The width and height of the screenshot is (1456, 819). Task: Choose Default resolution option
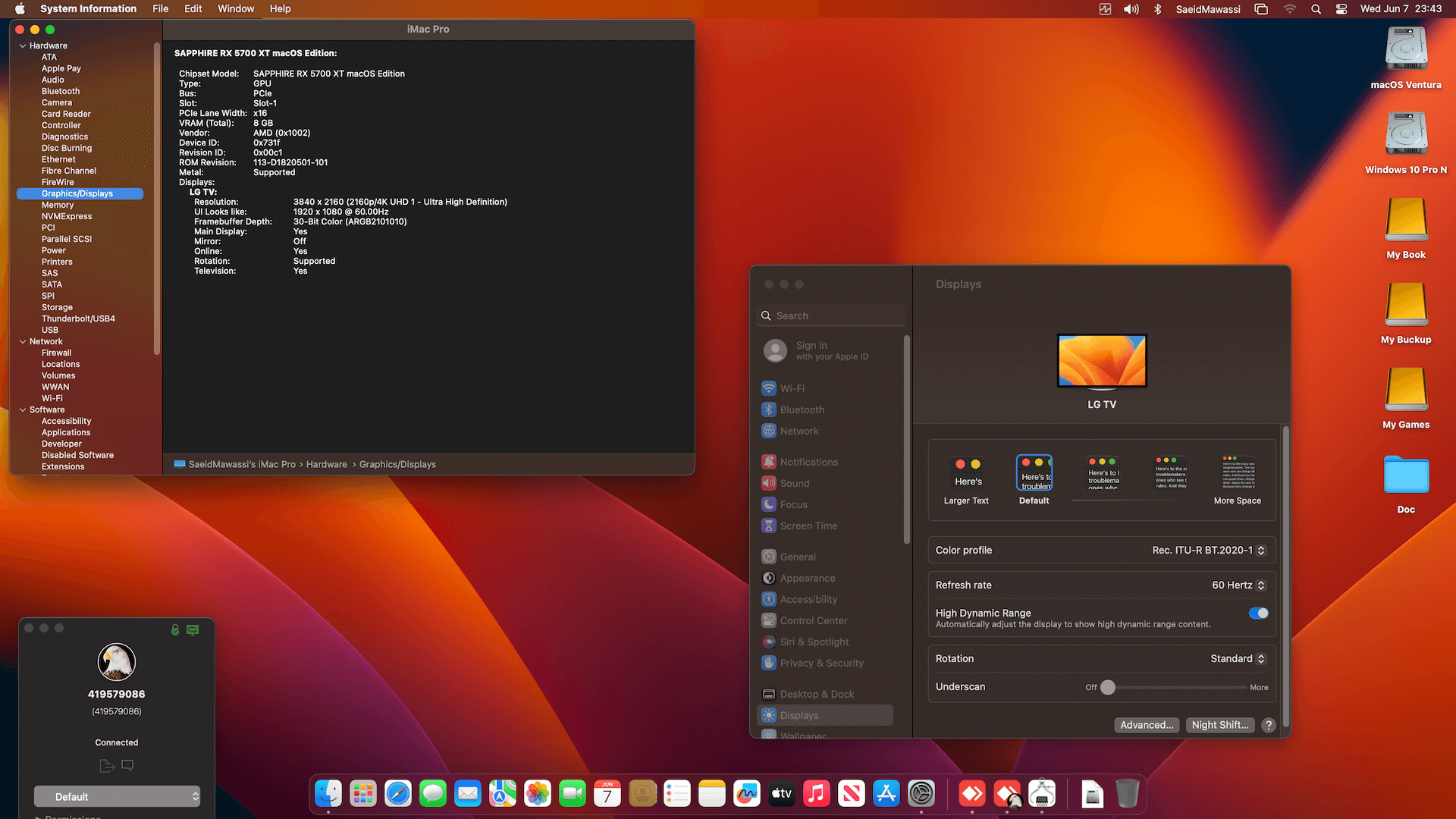(1034, 479)
